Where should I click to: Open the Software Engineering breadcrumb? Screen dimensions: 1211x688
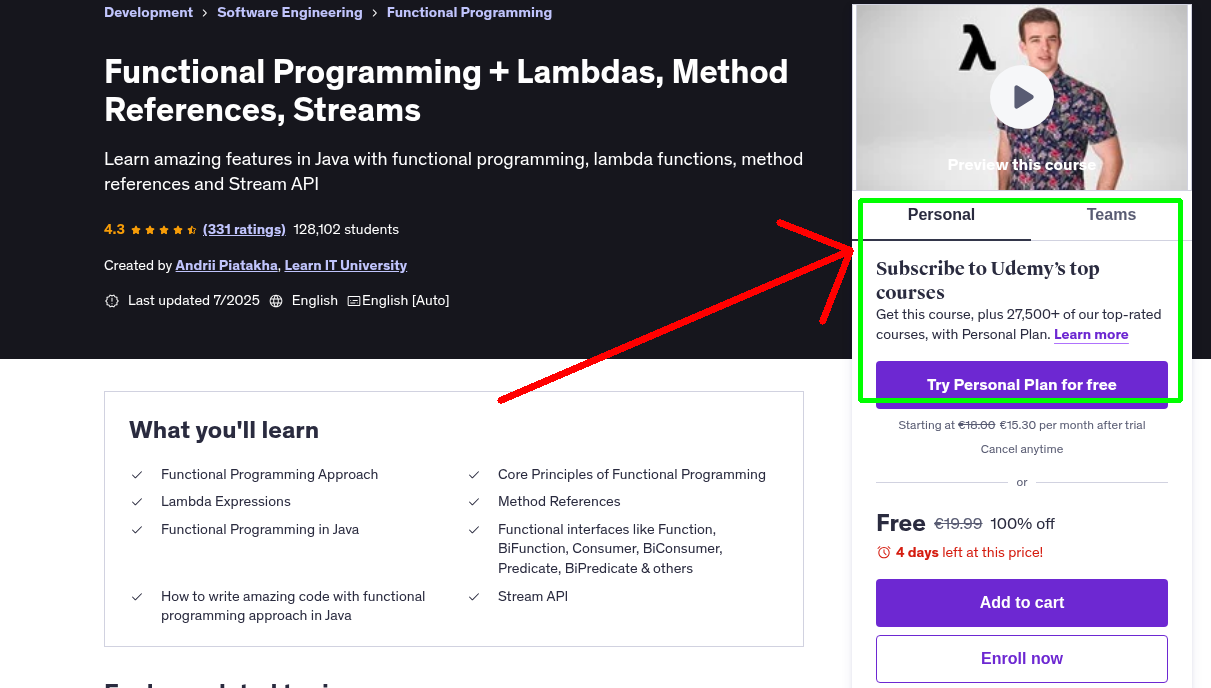click(290, 13)
